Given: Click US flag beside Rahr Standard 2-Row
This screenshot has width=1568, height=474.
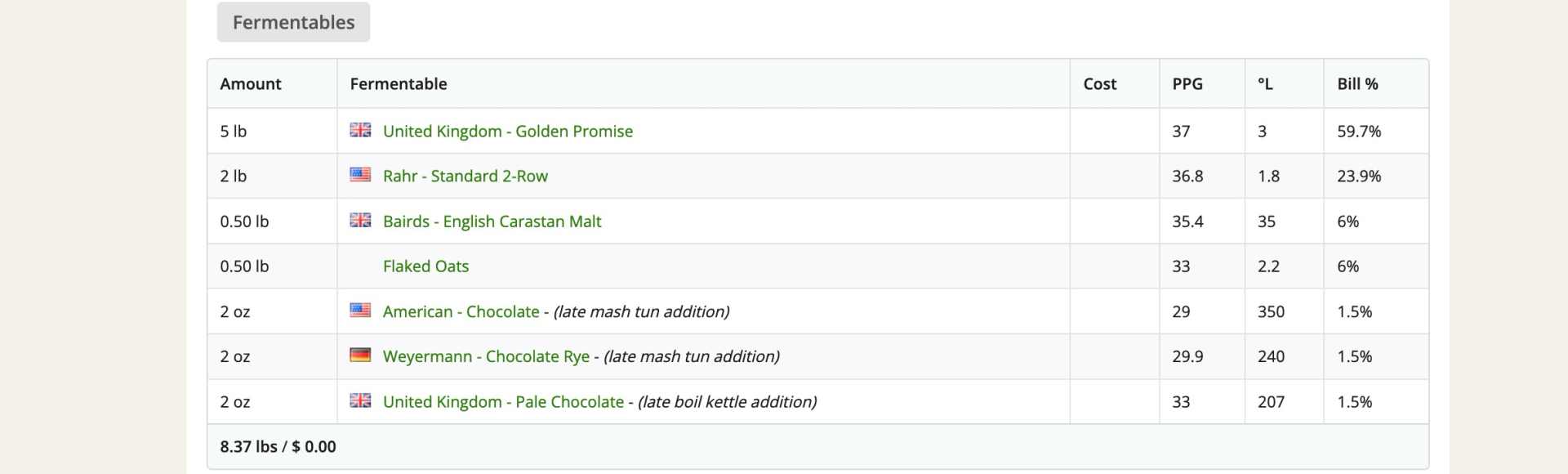Looking at the screenshot, I should pyautogui.click(x=360, y=175).
